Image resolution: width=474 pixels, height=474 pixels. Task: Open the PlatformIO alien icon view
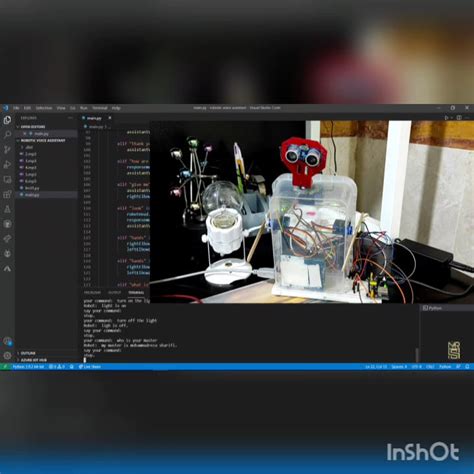[7, 254]
